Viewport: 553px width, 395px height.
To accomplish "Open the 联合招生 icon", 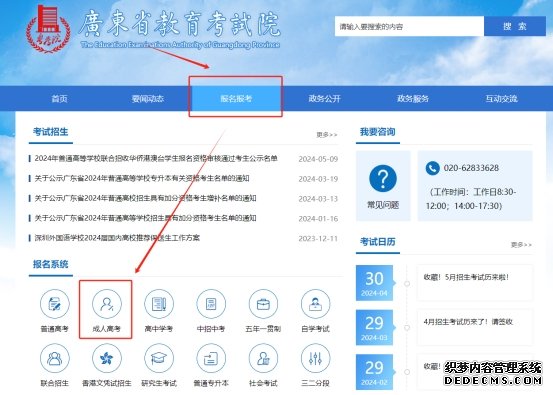I will (55, 358).
